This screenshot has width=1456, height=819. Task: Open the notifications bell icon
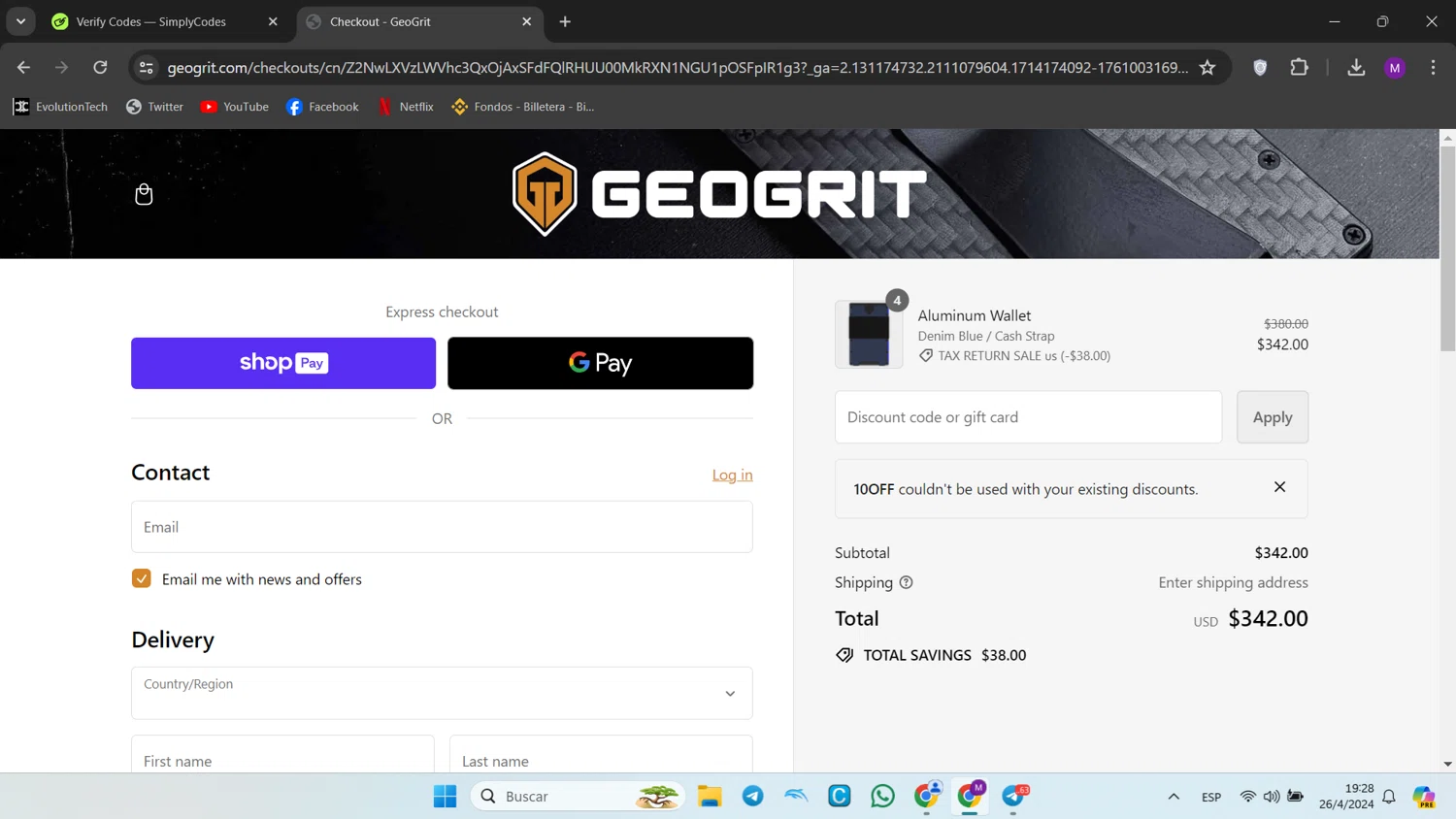[1389, 797]
